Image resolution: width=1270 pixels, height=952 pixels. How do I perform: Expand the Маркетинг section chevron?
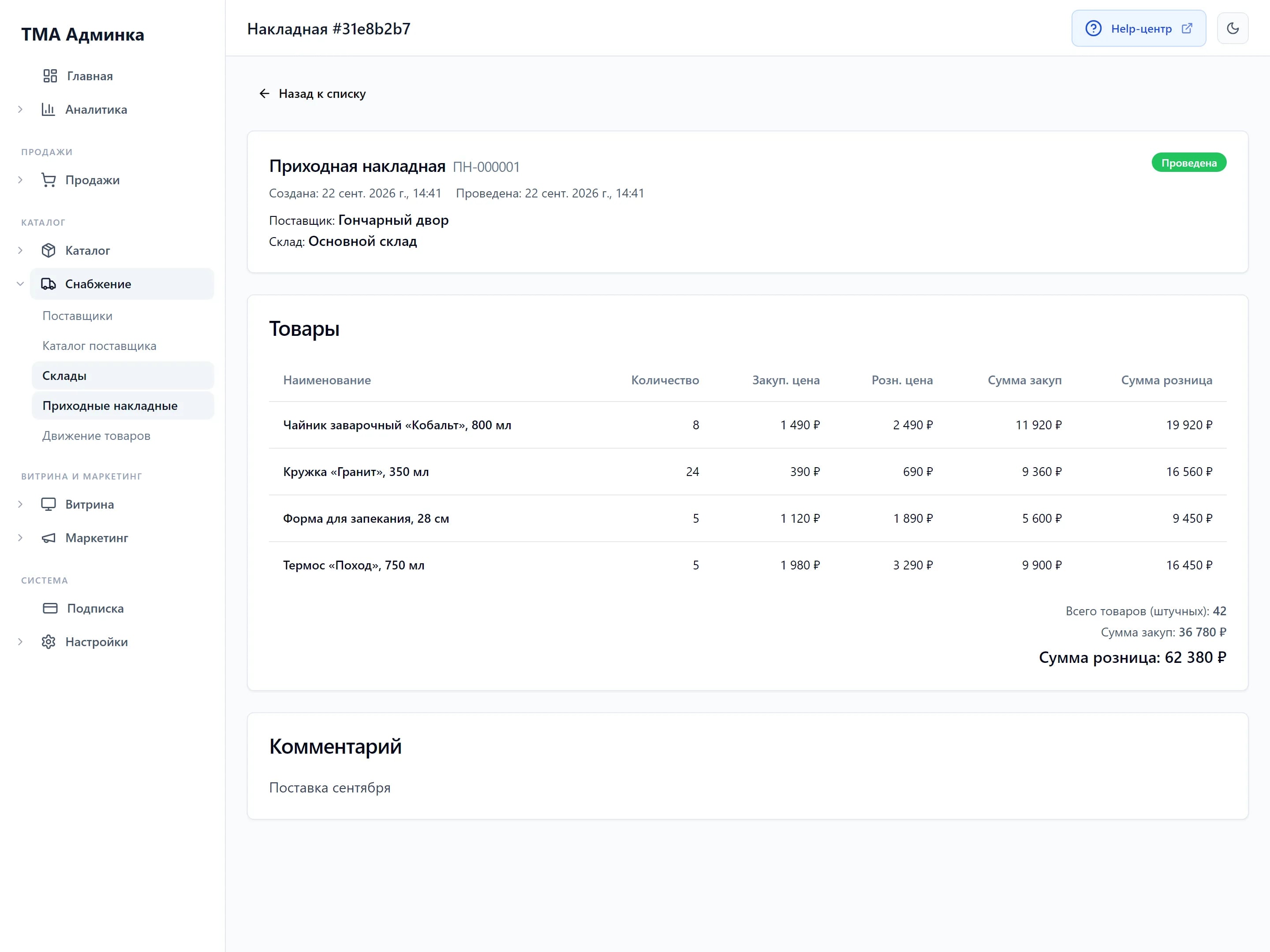pos(20,538)
